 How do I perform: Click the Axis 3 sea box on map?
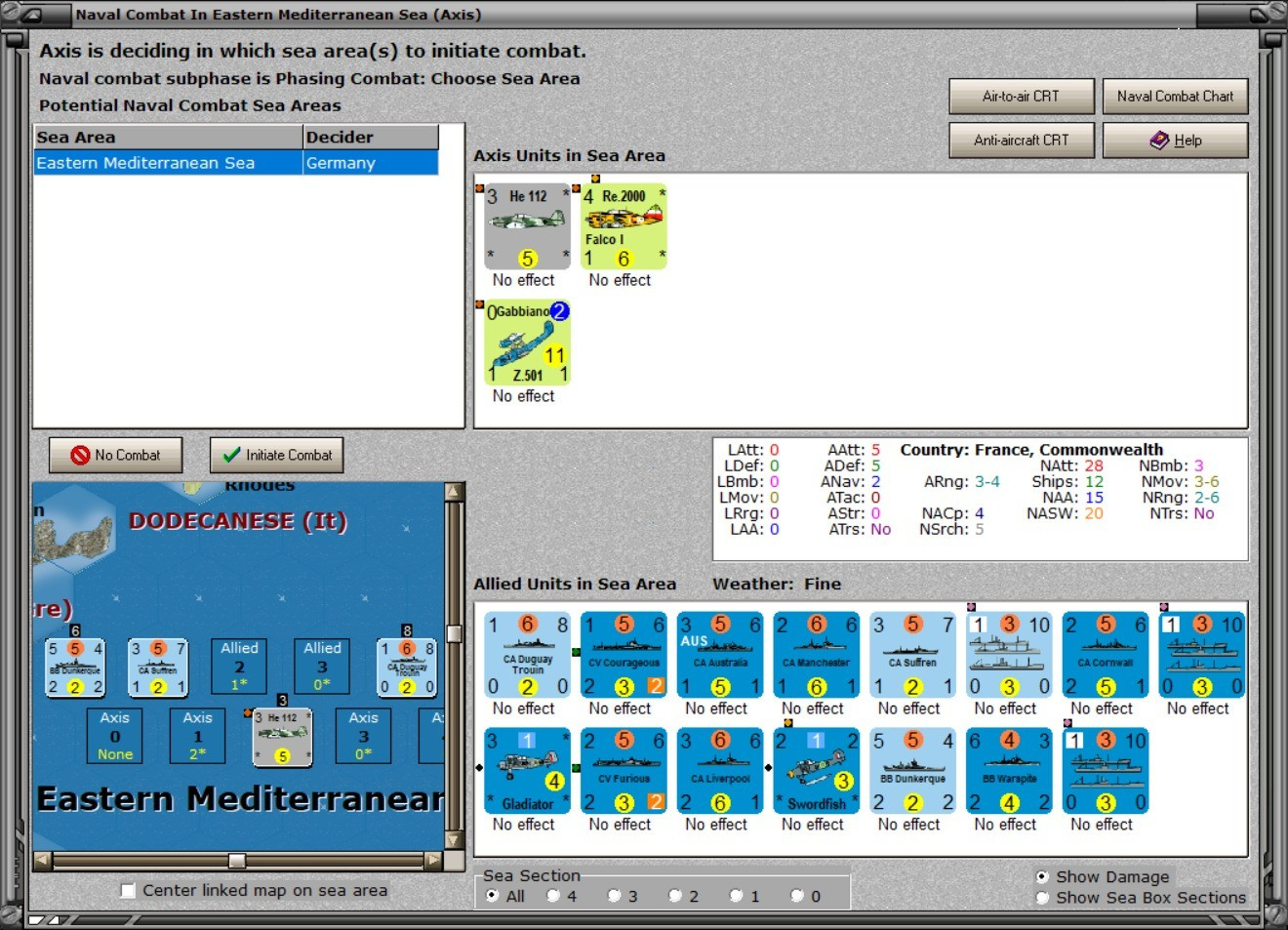(x=363, y=736)
